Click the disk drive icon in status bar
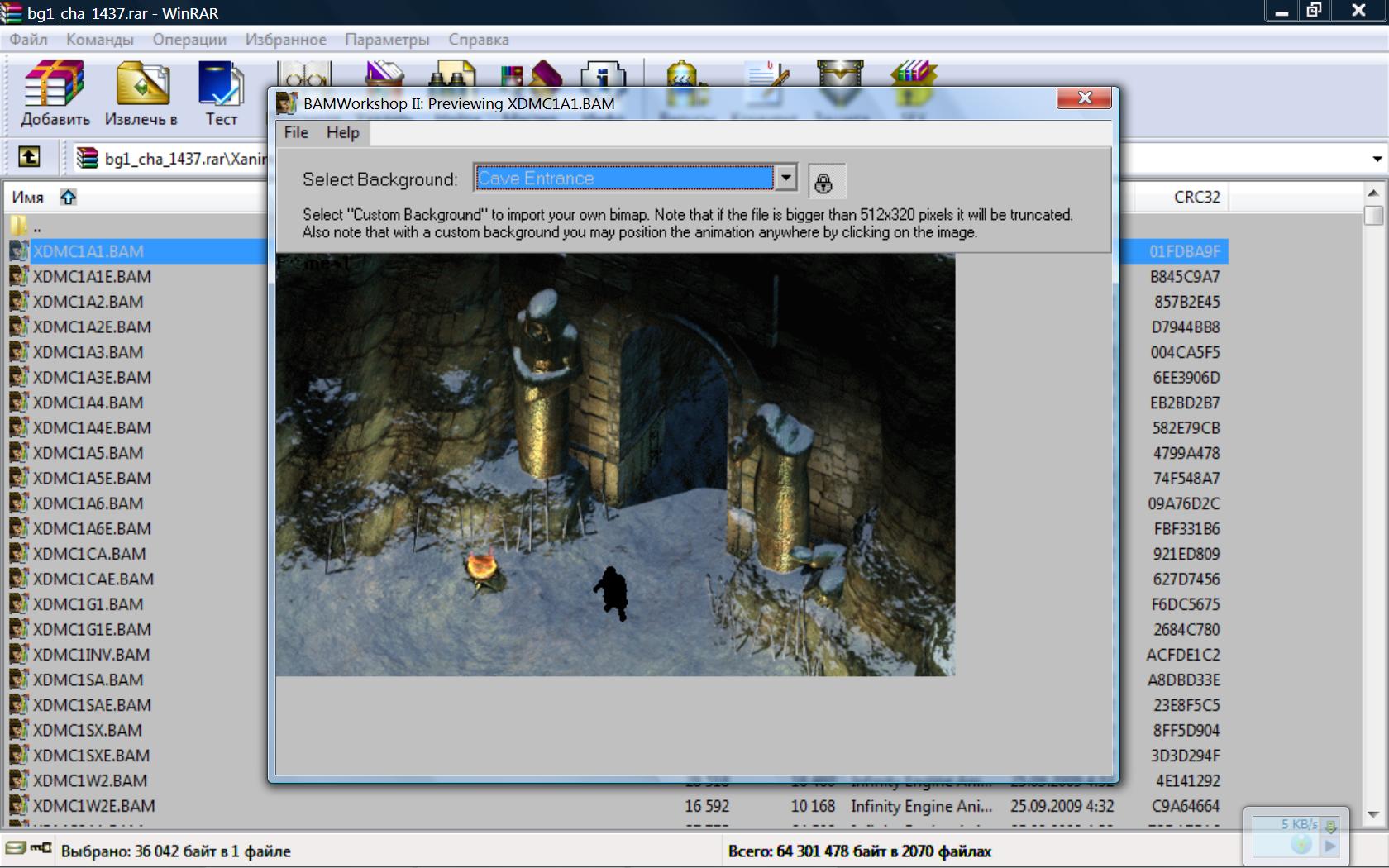This screenshot has width=1389, height=868. [16, 849]
